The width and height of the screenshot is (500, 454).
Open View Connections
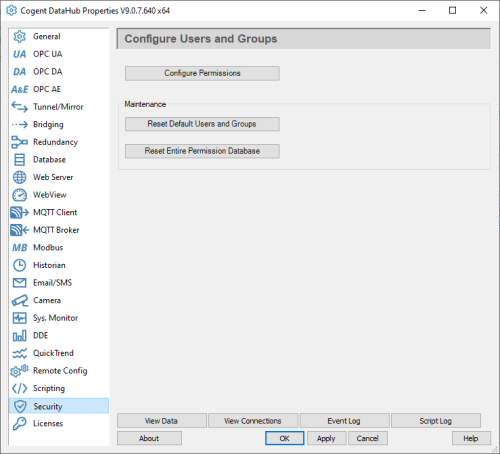tap(253, 421)
